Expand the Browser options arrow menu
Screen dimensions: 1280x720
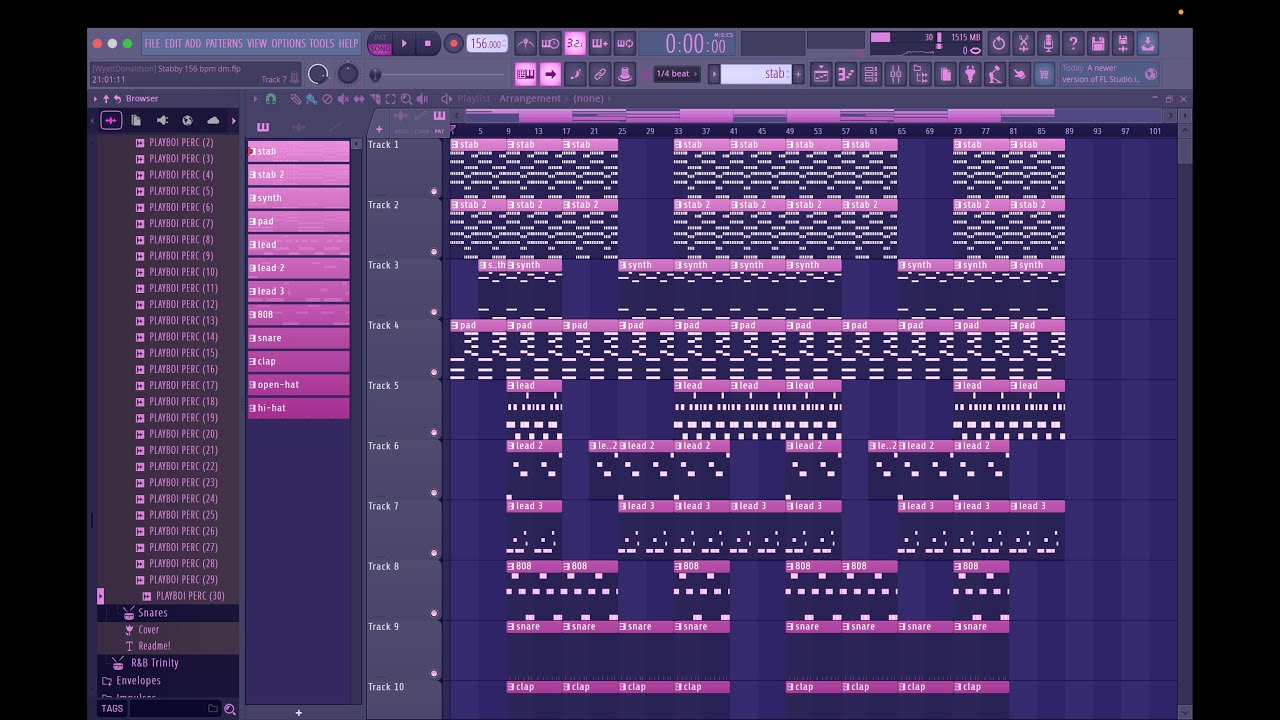96,98
